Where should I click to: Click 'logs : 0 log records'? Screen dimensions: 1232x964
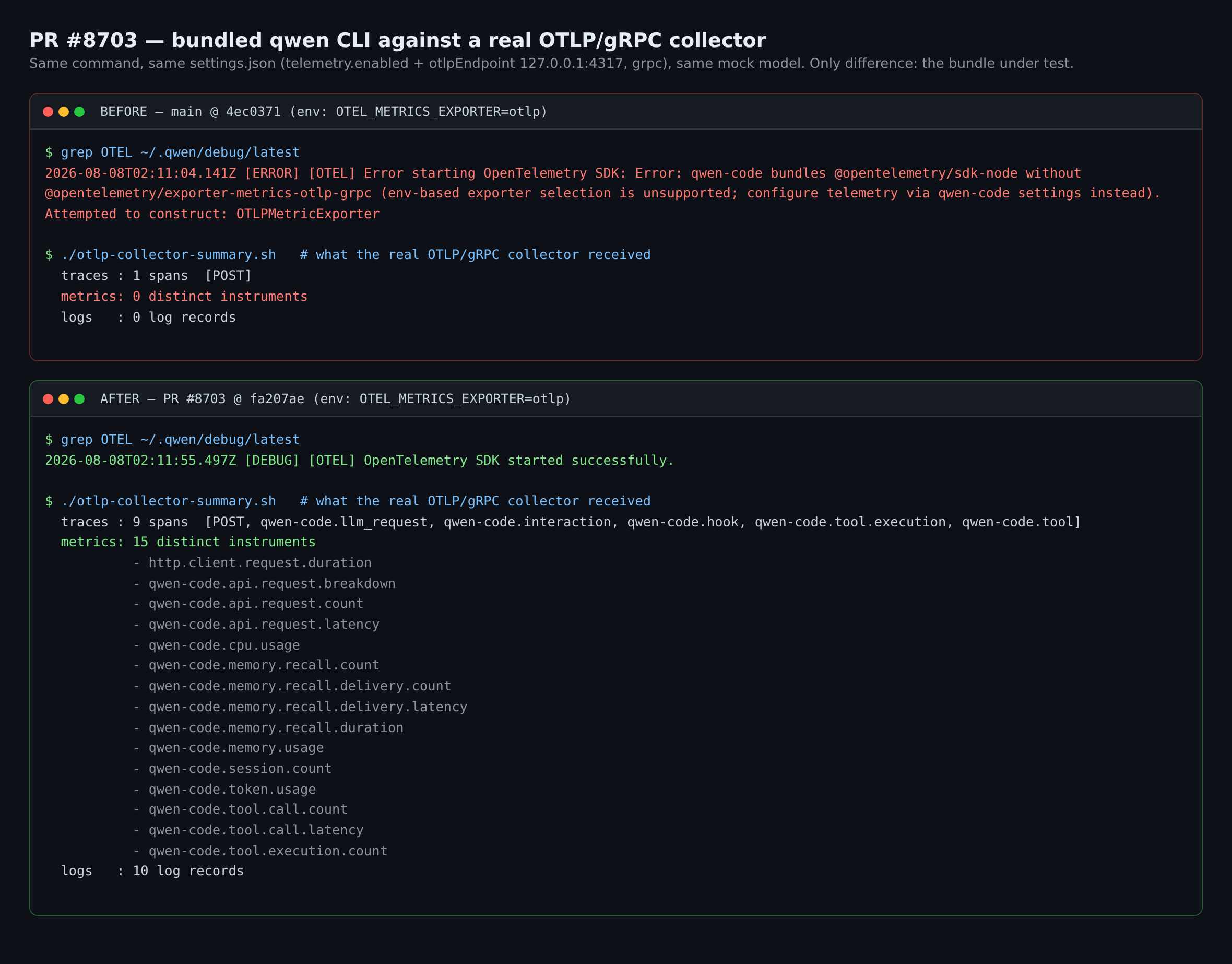tap(148, 317)
